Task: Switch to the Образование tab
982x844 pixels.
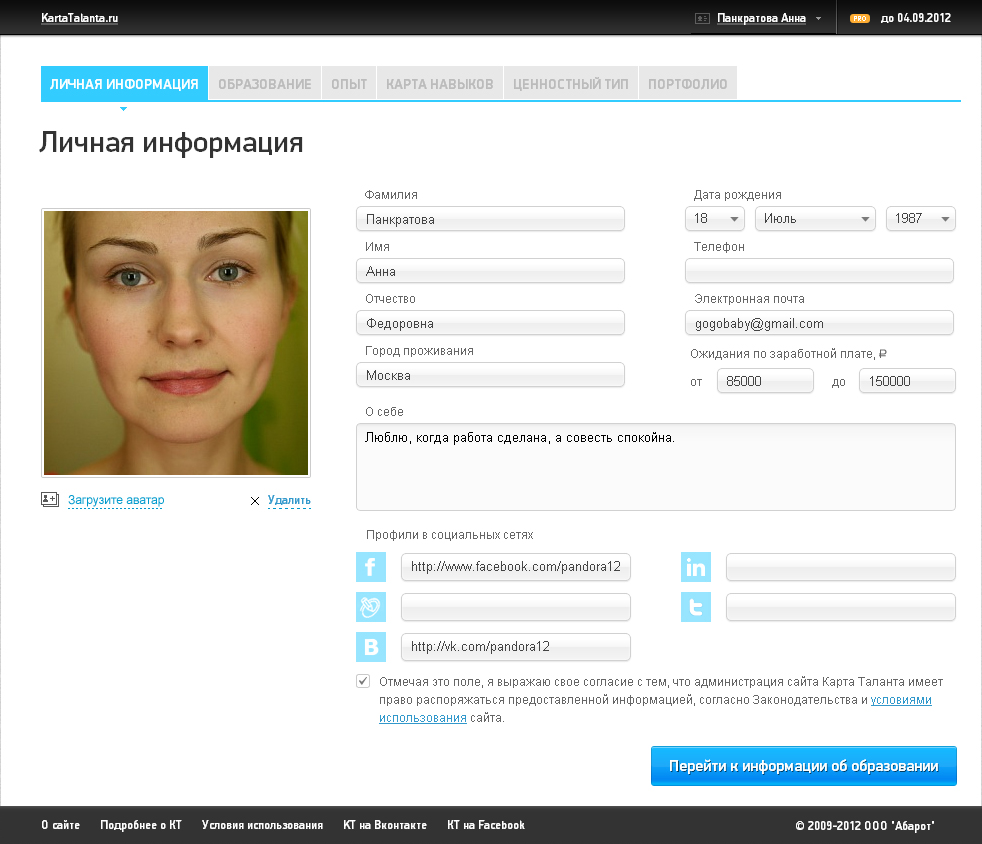Action: coord(264,83)
